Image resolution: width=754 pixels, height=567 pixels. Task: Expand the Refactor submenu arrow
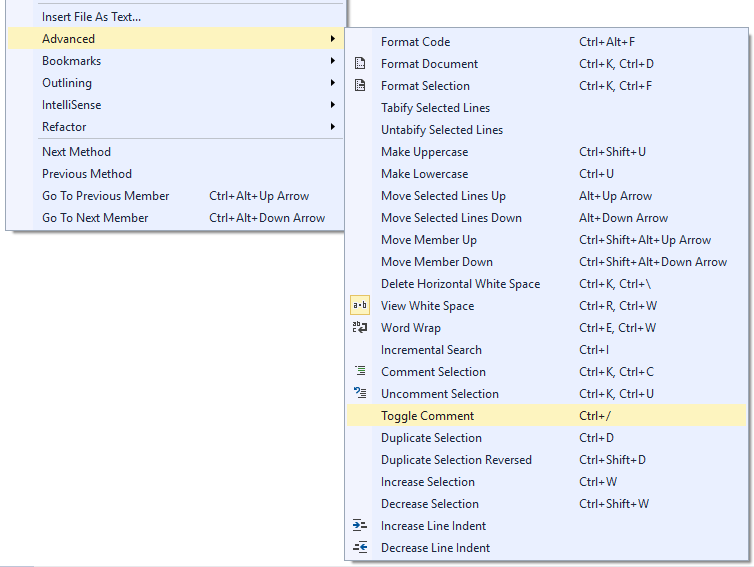pyautogui.click(x=333, y=127)
